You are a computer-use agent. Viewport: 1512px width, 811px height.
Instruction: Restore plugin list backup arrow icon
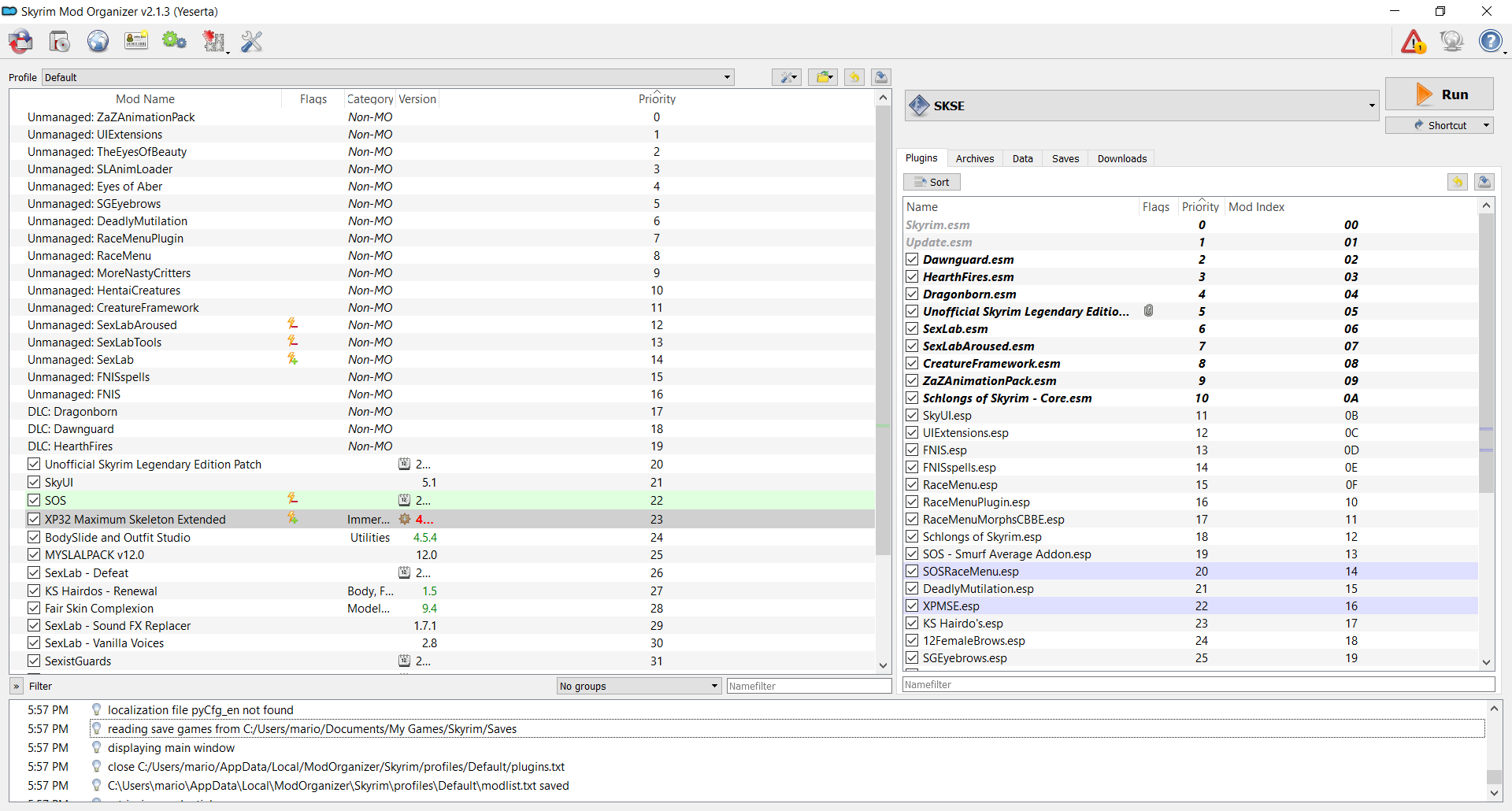pos(1458,182)
